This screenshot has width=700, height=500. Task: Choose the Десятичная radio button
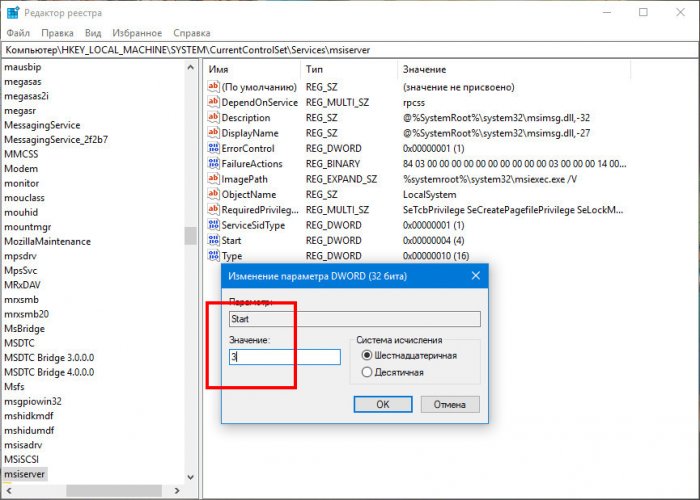[367, 372]
